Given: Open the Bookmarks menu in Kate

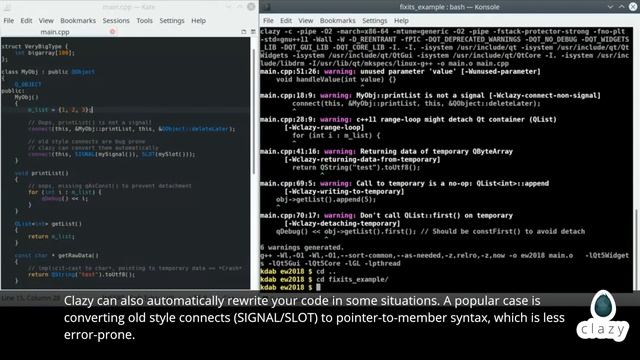Looking at the screenshot, I should (78, 20).
